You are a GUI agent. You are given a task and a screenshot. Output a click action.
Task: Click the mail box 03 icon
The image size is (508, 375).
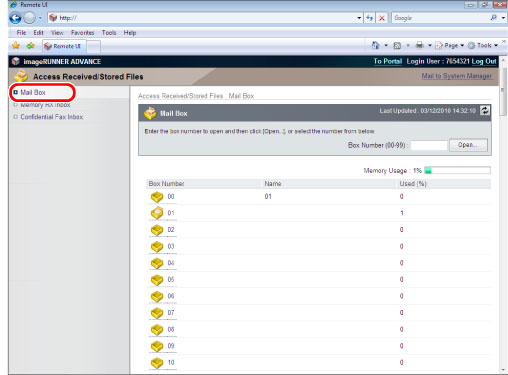[x=157, y=246]
